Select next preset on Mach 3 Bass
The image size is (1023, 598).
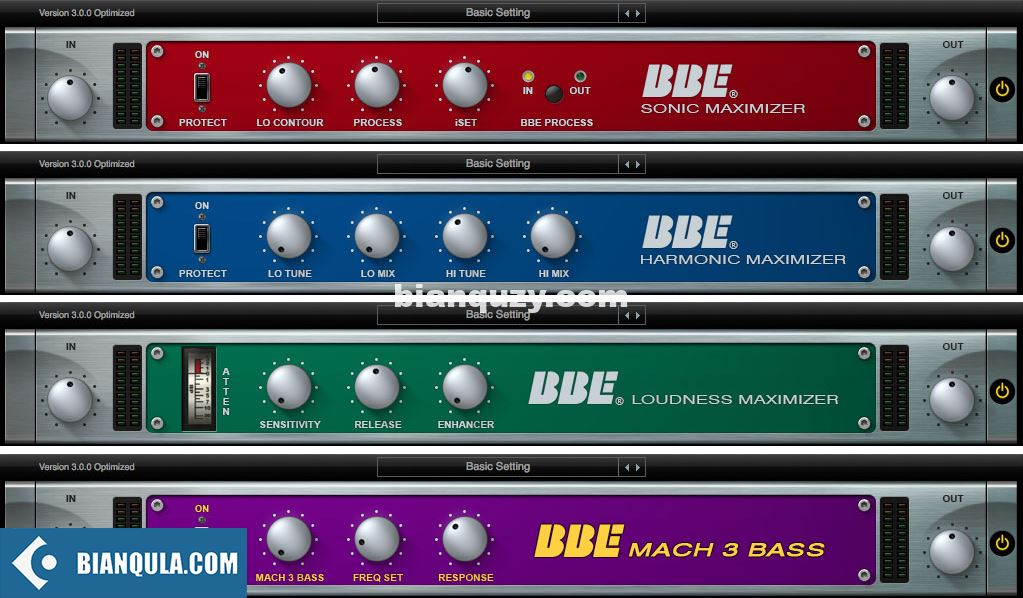click(637, 467)
